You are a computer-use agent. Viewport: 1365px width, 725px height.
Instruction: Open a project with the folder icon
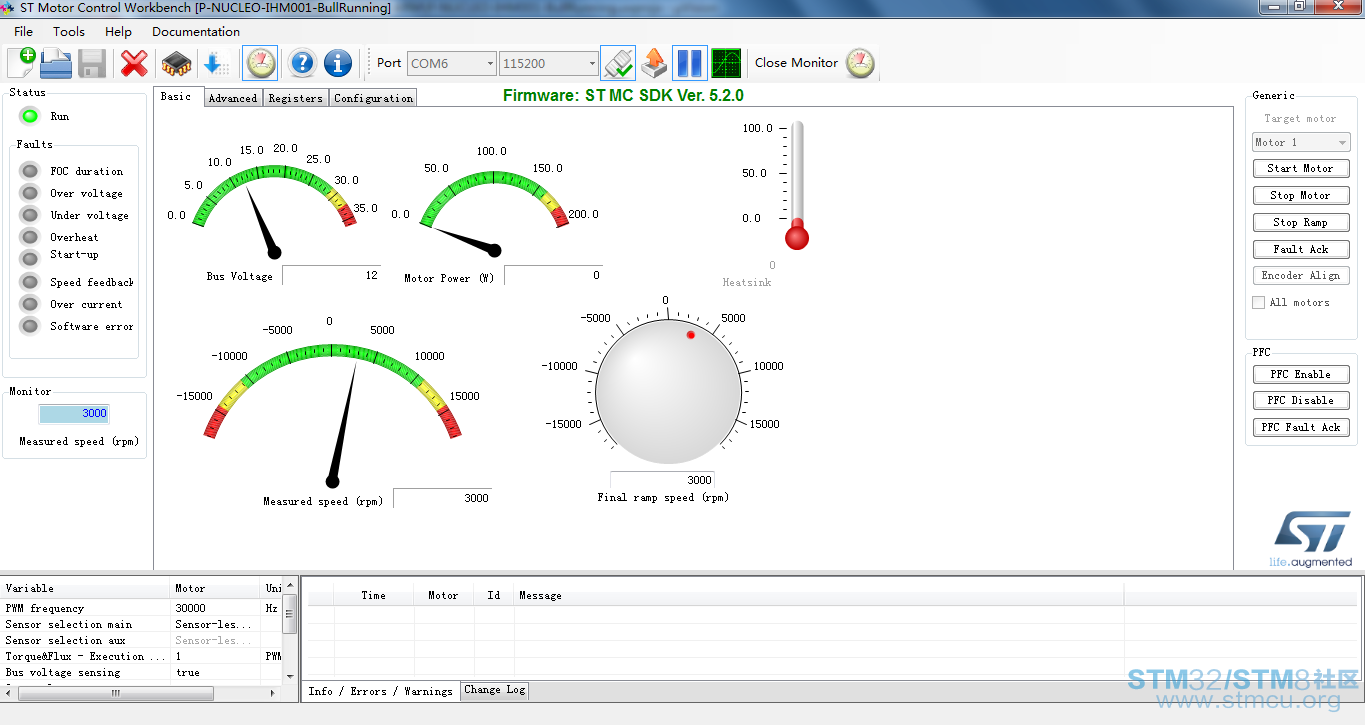coord(56,63)
